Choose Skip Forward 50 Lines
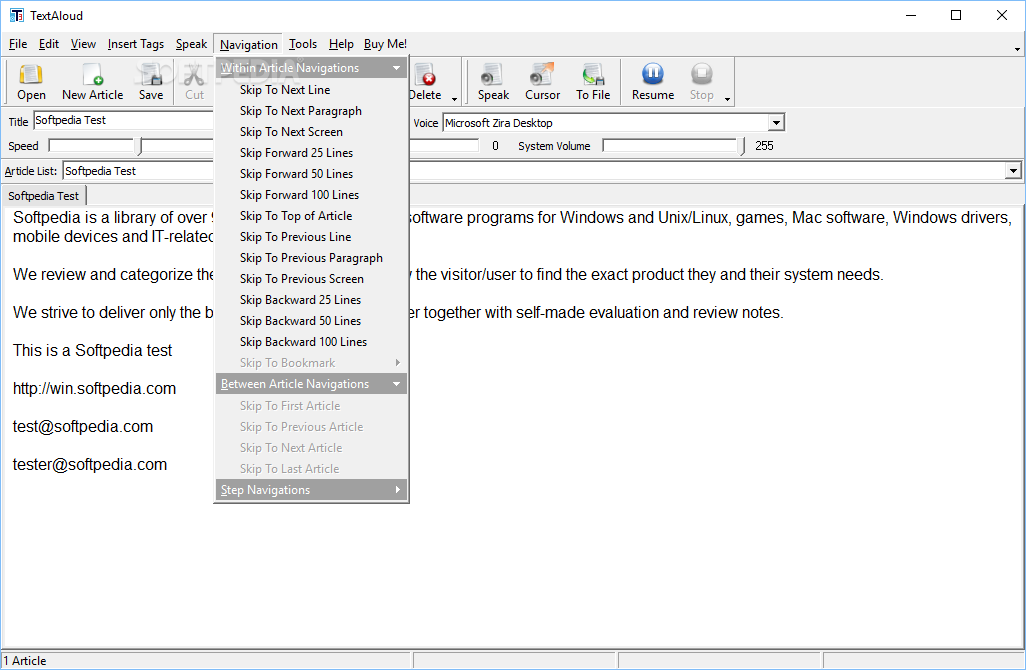This screenshot has width=1026, height=670. tap(311, 173)
